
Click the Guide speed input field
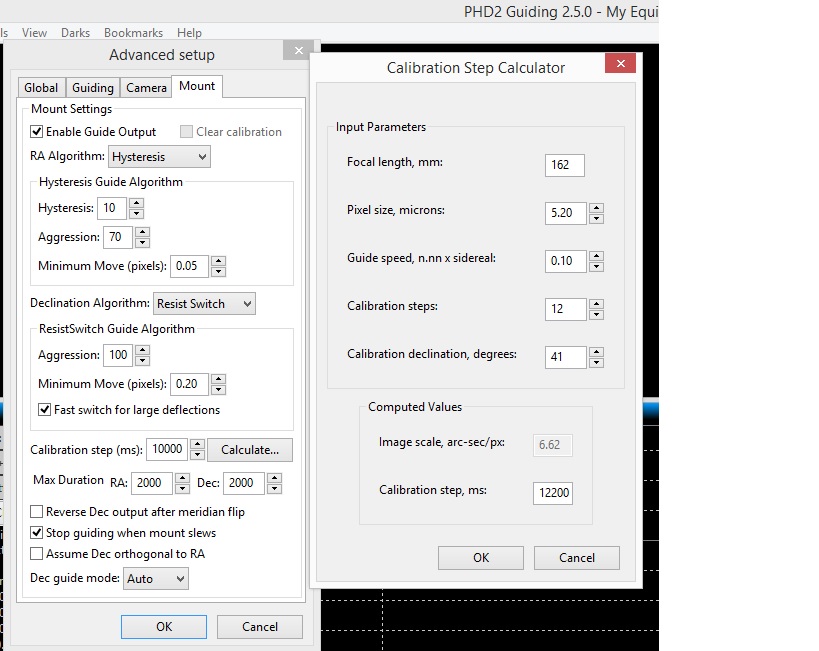[x=566, y=261]
